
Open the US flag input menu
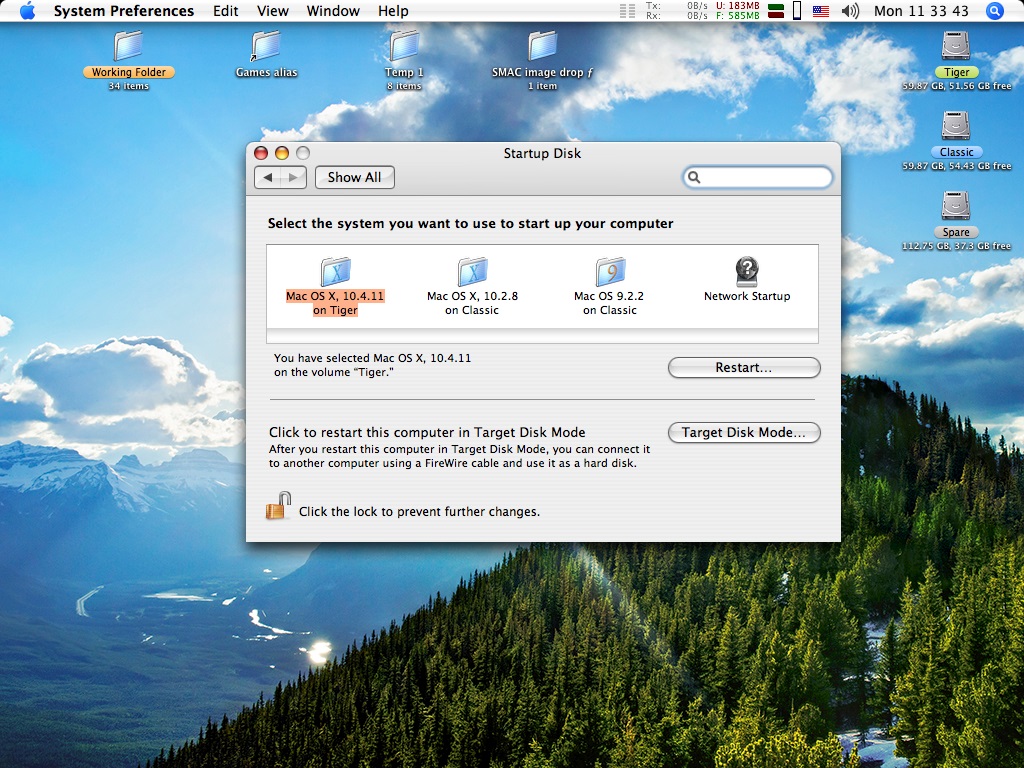click(821, 11)
